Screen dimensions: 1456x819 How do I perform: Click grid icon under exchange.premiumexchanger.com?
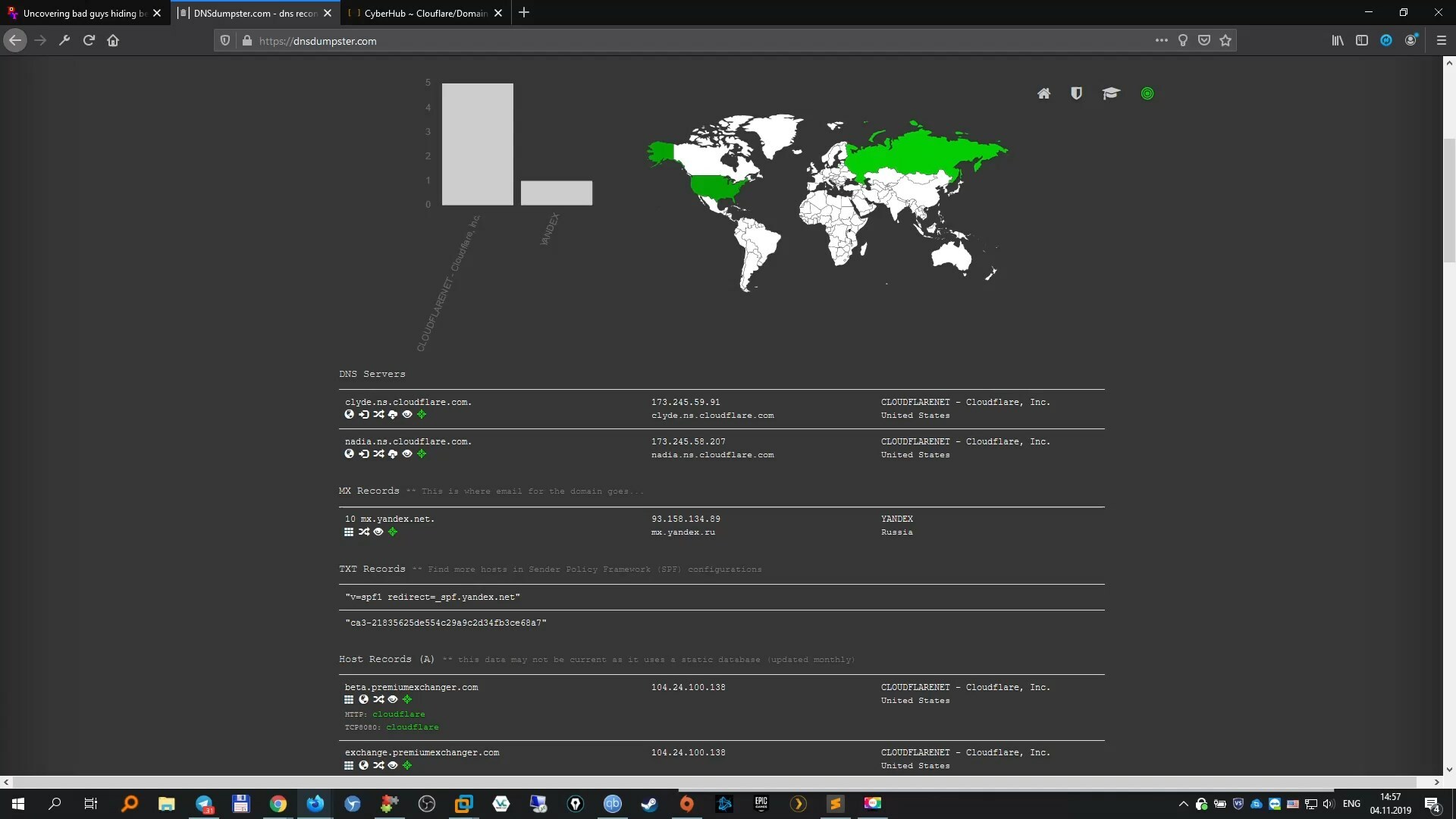click(x=349, y=765)
